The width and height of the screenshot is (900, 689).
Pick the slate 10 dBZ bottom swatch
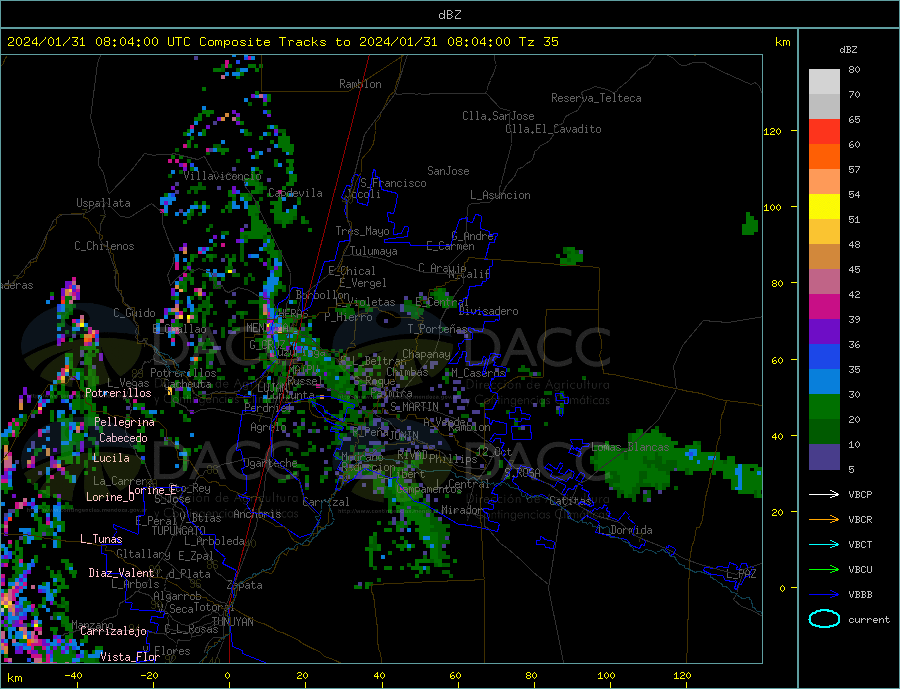point(824,457)
